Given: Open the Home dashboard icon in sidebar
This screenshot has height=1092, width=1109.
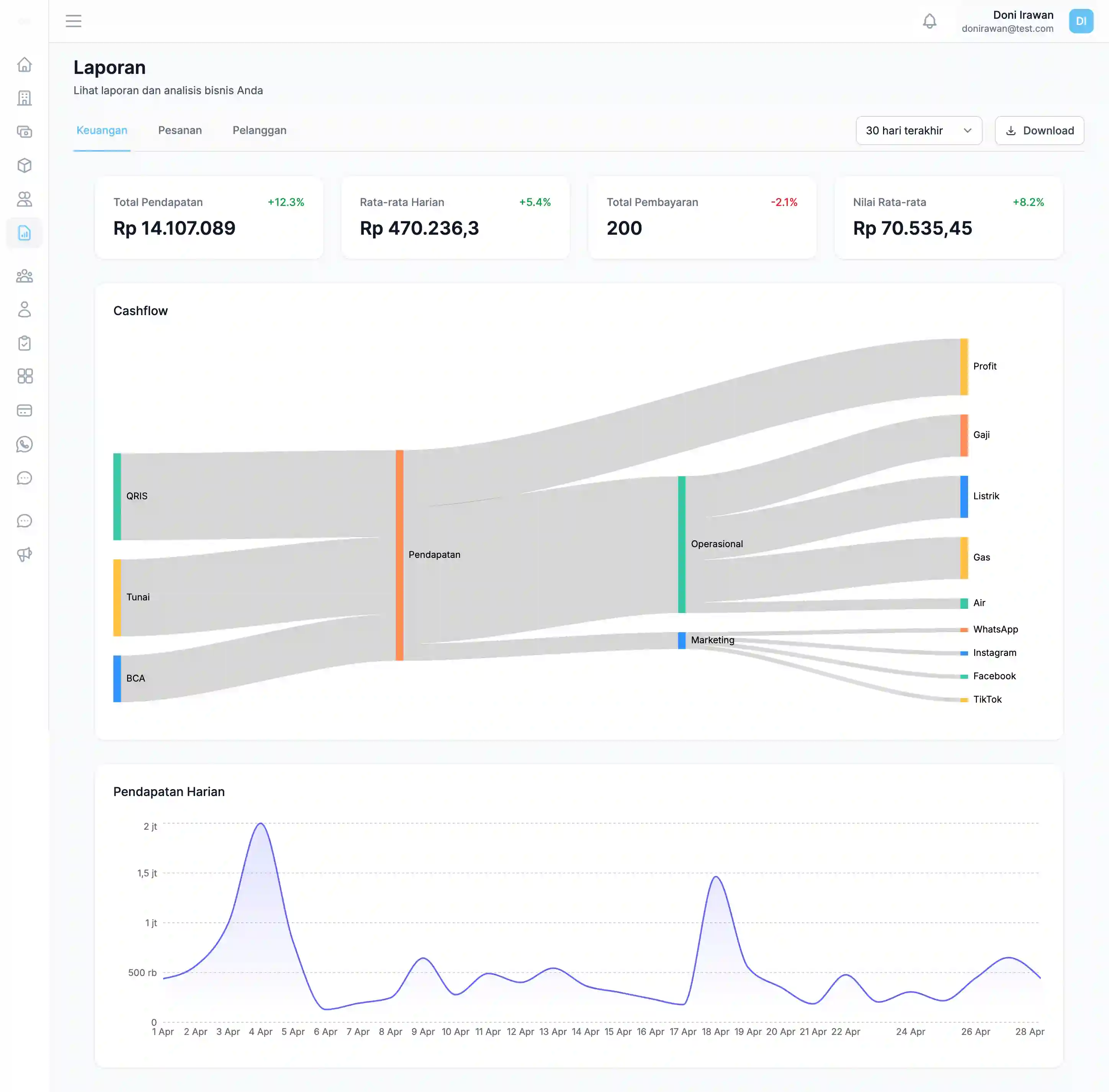Looking at the screenshot, I should 25,65.
